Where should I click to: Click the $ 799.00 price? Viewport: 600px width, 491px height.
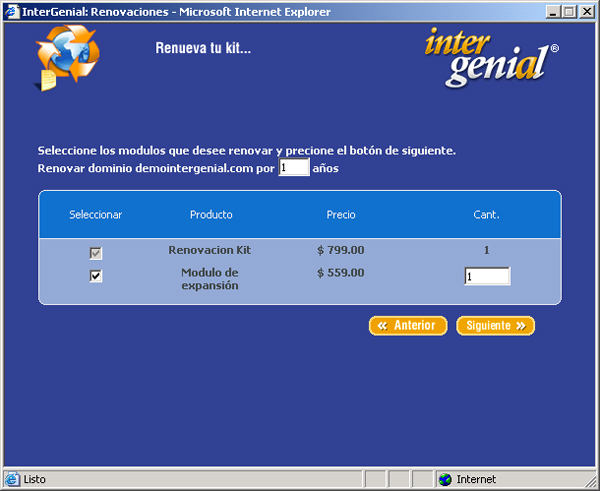tap(341, 250)
